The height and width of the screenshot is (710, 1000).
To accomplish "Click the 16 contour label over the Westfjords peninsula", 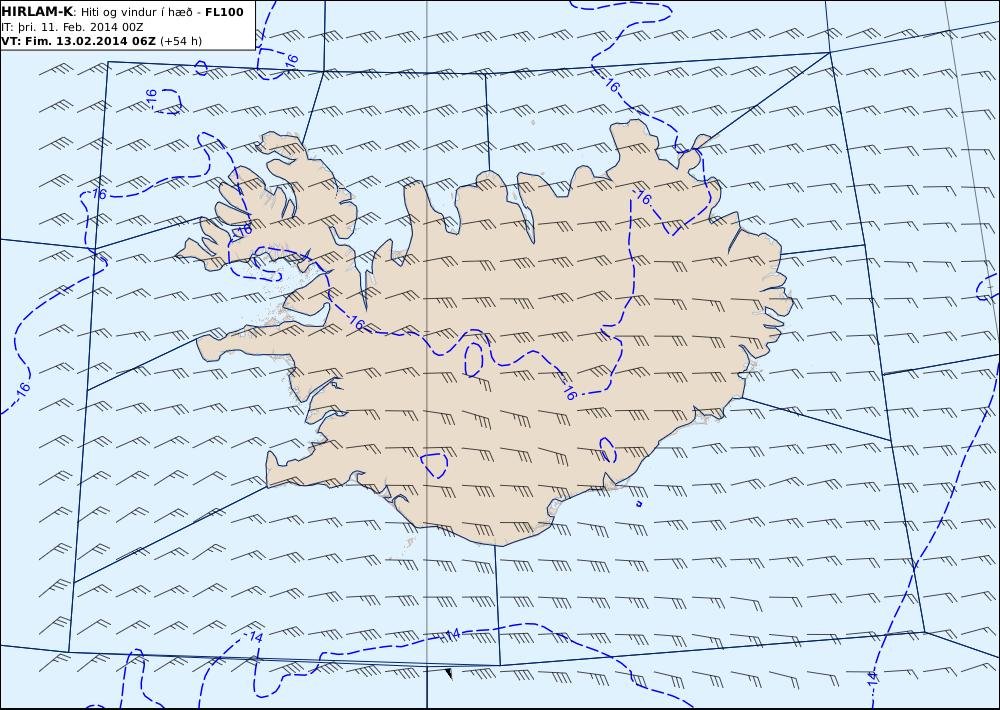I will pos(244,230).
